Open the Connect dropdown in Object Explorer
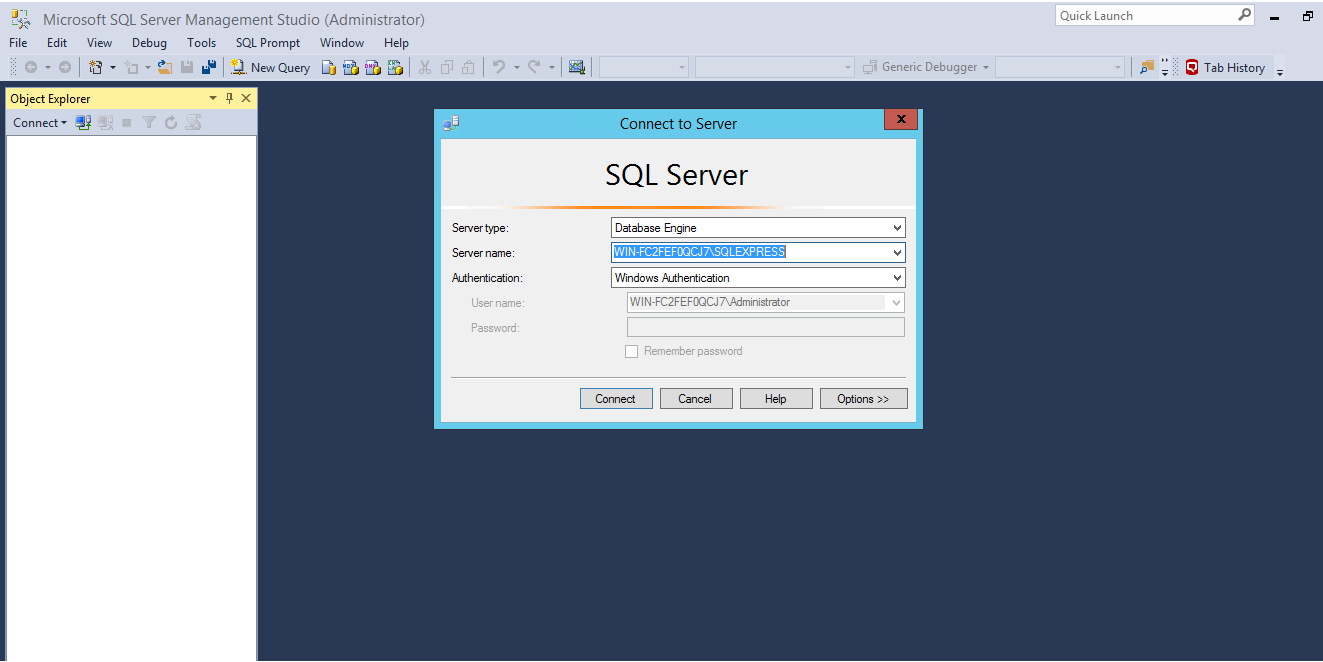Screen dimensions: 1323x662 39,123
